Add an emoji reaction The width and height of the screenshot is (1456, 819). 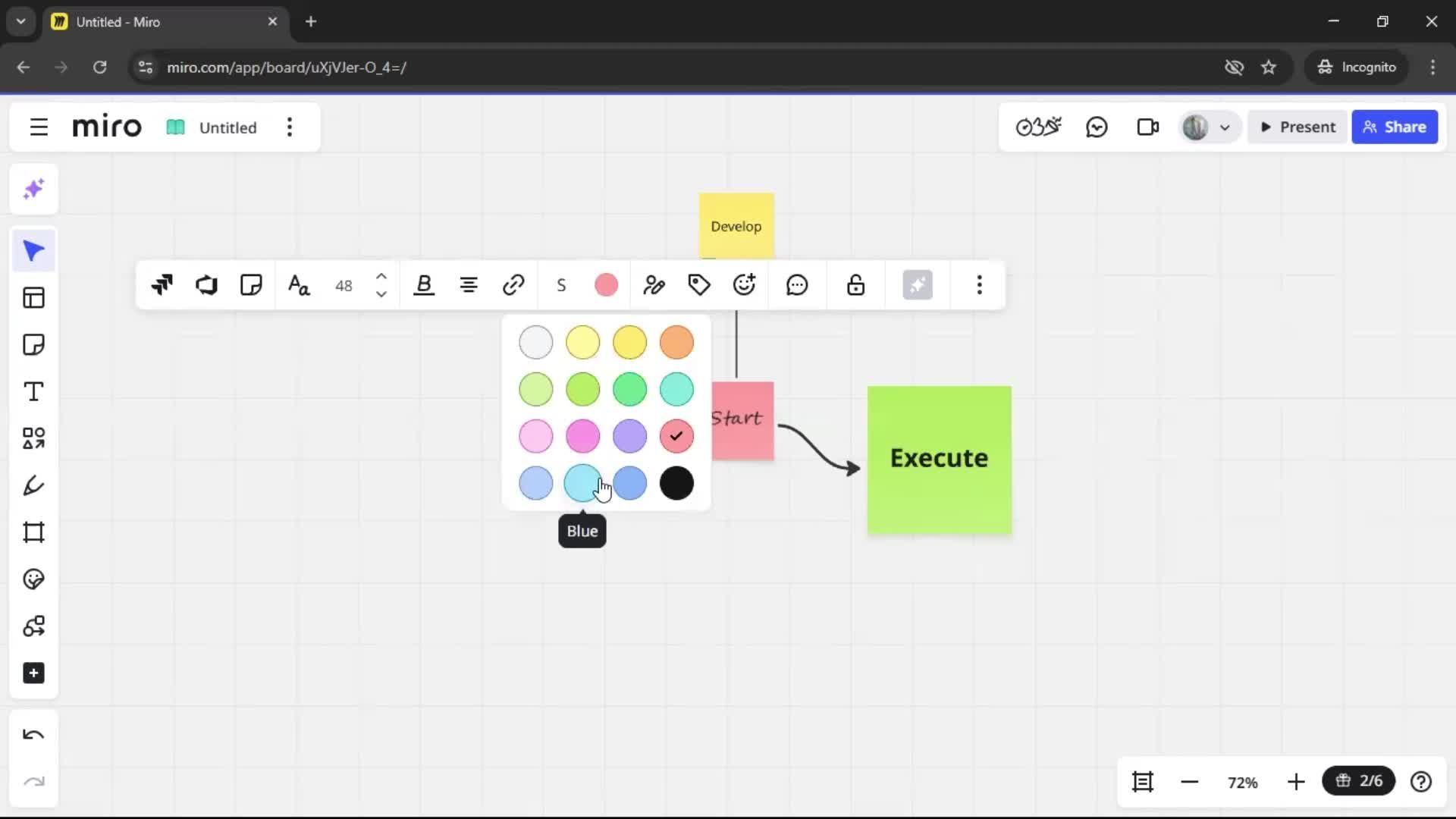click(745, 285)
